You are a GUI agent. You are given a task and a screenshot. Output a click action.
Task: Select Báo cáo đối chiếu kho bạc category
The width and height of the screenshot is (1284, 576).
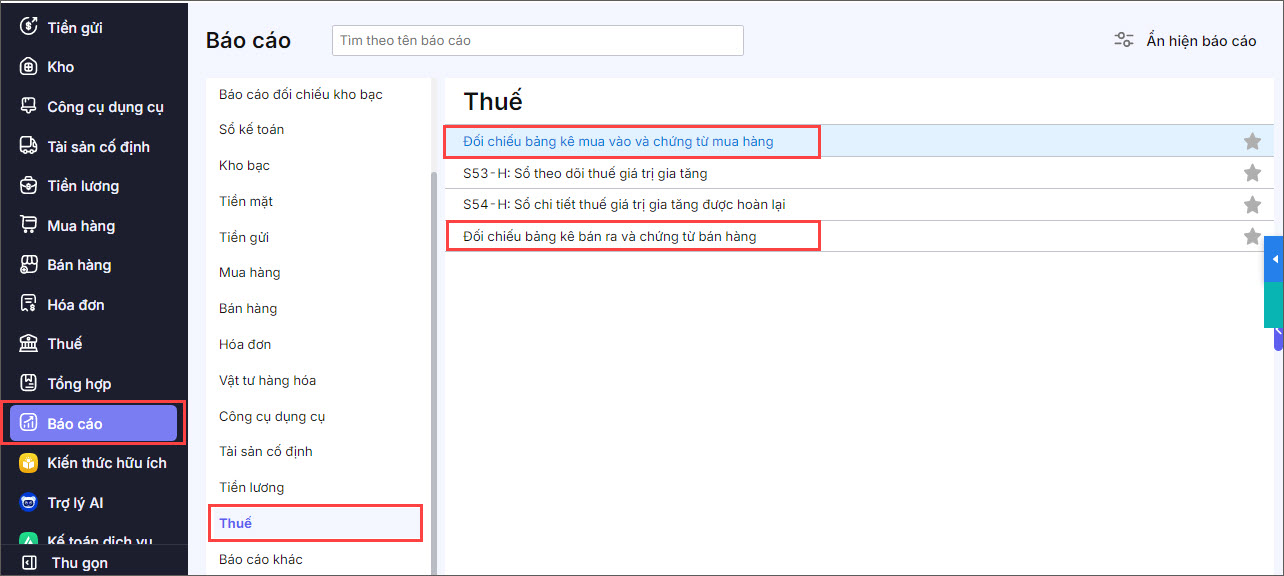[x=301, y=94]
